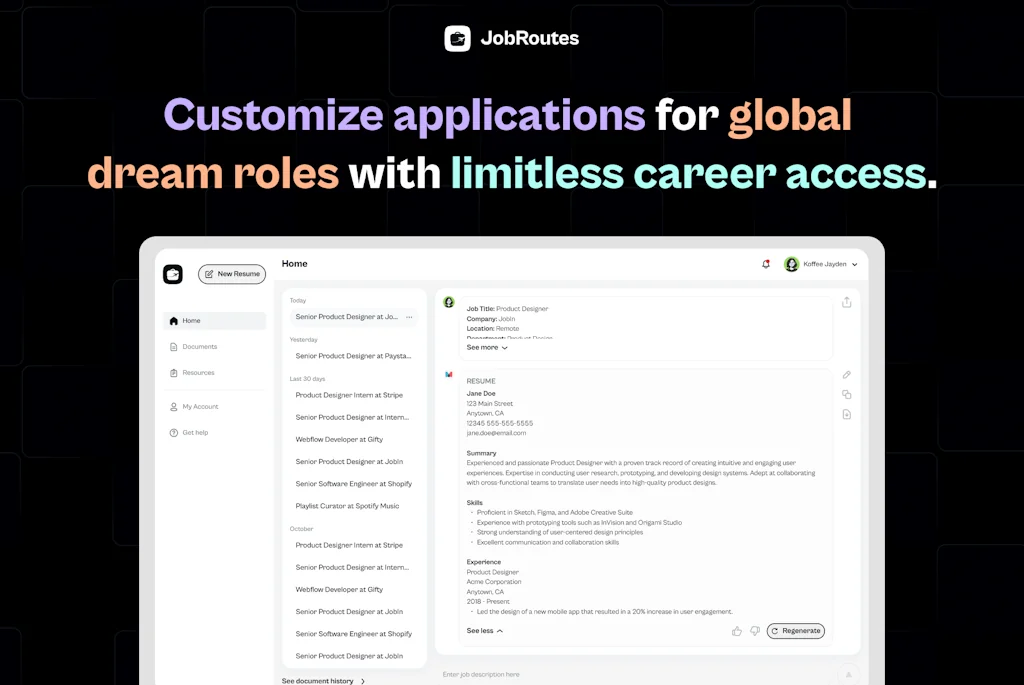This screenshot has height=685, width=1024.
Task: Collapse the resume with See less
Action: 483,631
